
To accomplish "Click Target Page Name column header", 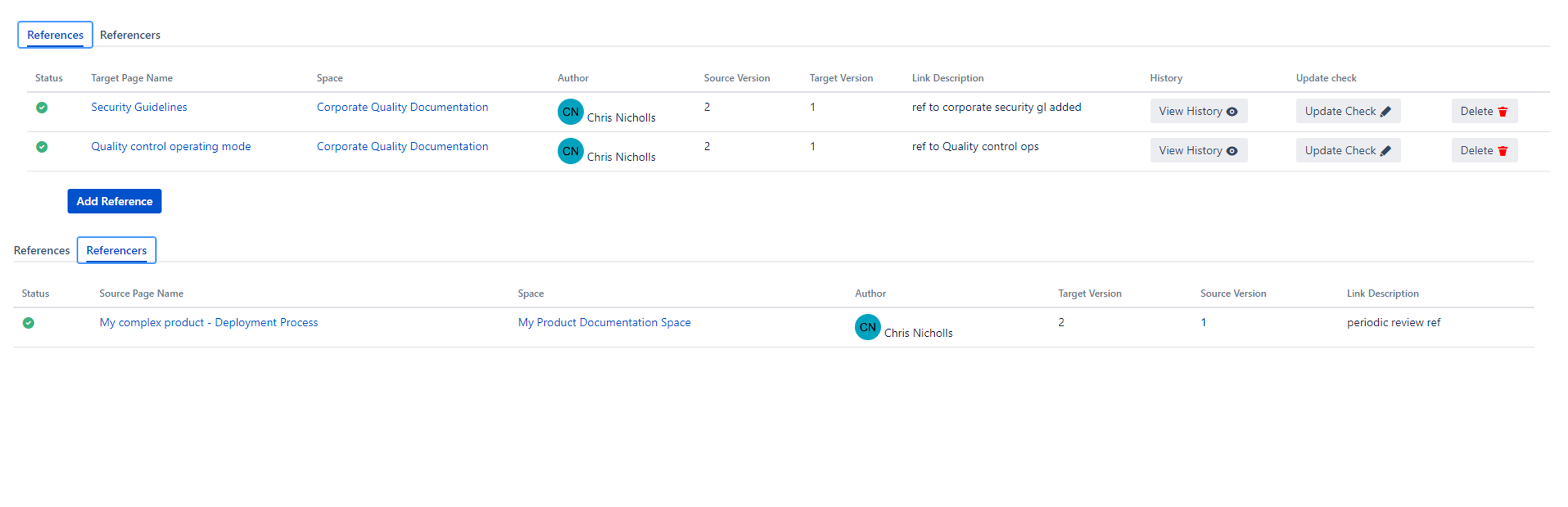I will [131, 78].
